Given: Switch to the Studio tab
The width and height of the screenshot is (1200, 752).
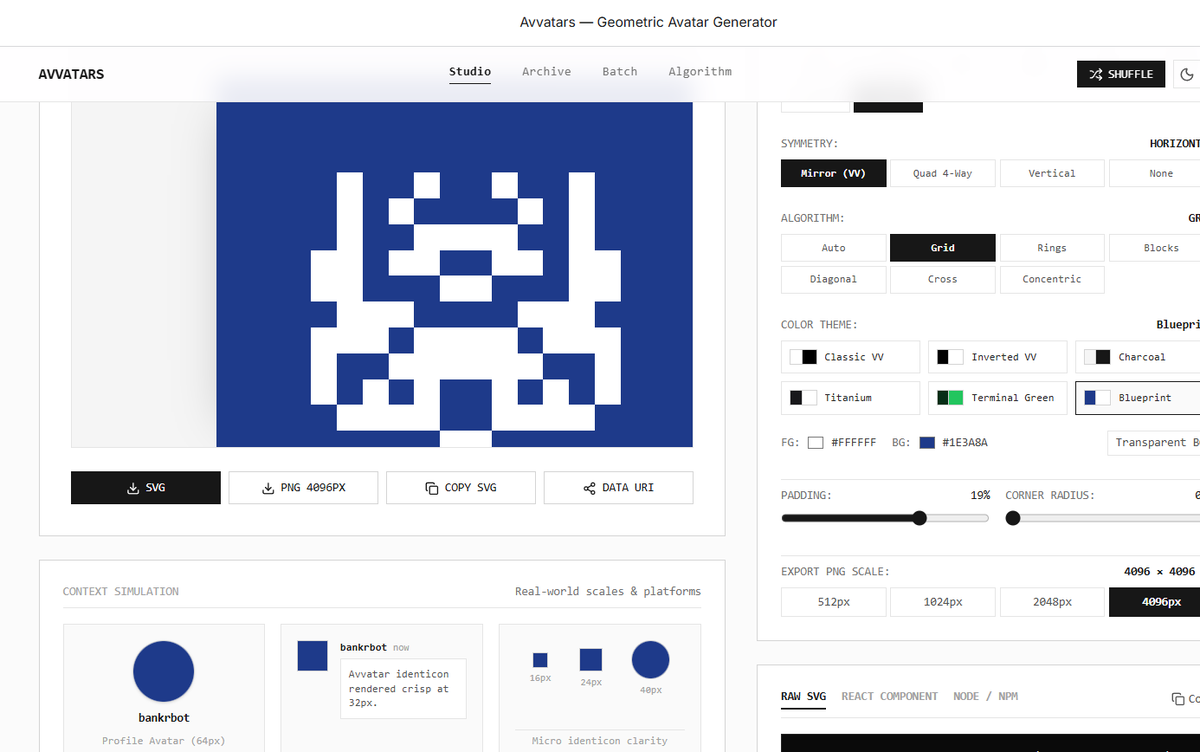Looking at the screenshot, I should [x=470, y=72].
